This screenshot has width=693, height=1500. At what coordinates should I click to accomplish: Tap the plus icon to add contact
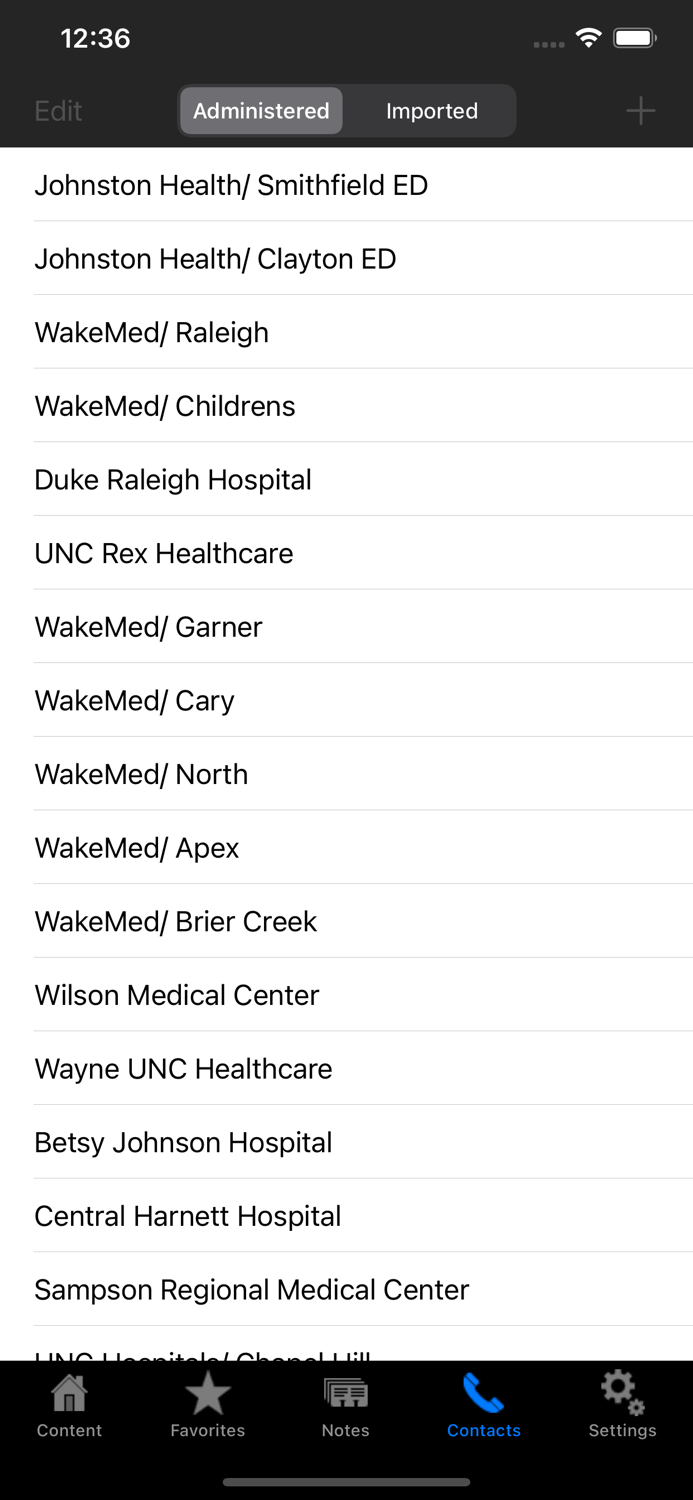[x=640, y=111]
